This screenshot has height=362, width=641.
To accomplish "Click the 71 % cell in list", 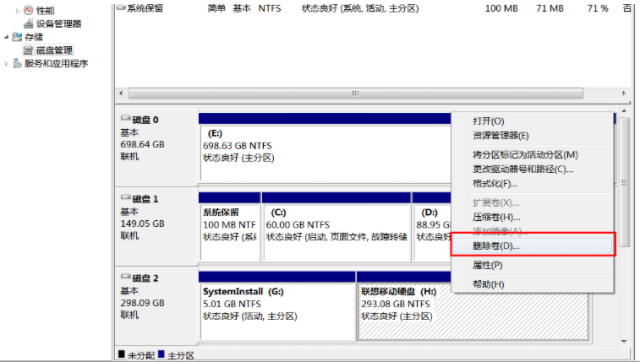I will click(598, 8).
